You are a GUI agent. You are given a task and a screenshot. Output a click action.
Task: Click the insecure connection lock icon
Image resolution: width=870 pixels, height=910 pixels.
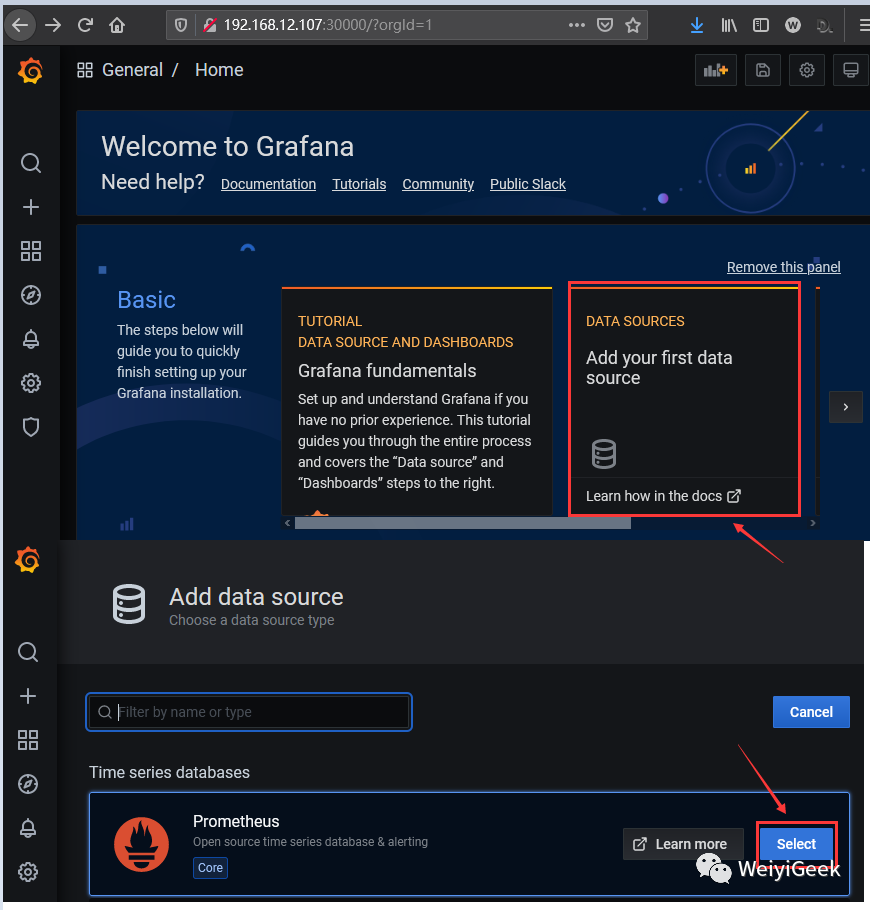(x=210, y=25)
